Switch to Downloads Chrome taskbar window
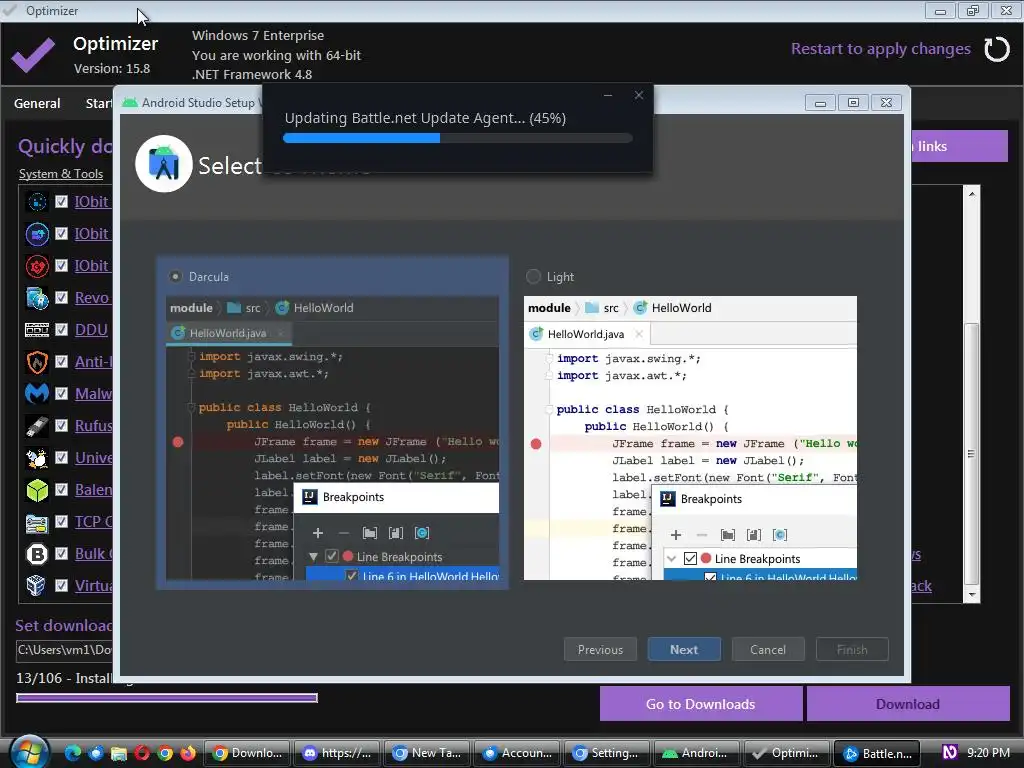 (x=247, y=753)
